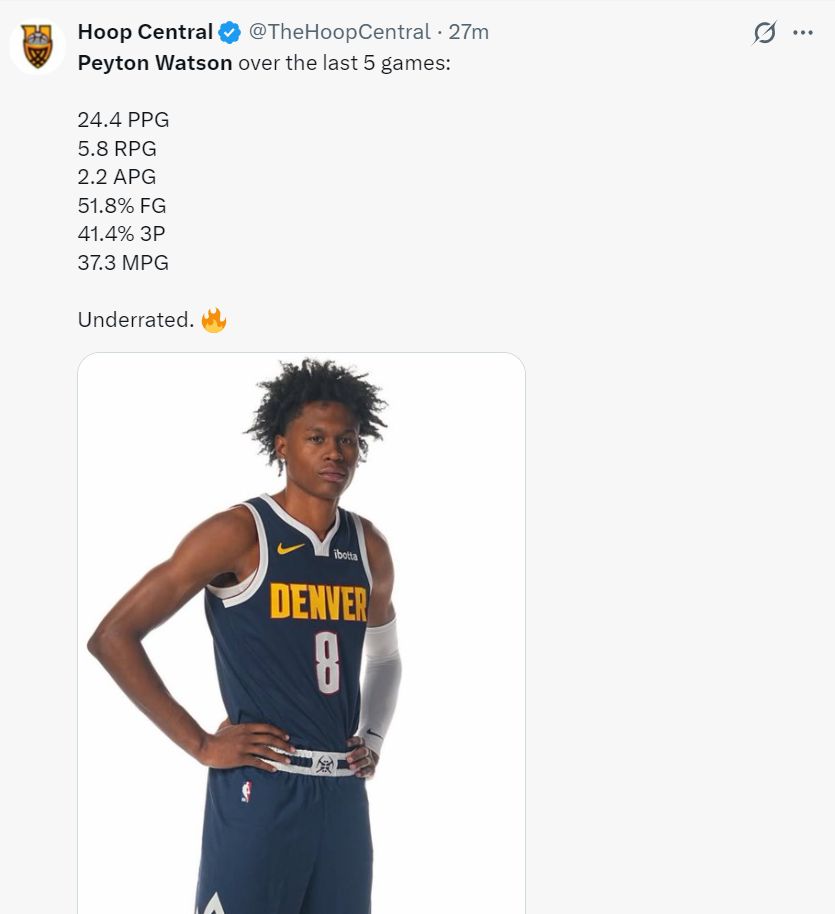
Task: Click the 37.3 MPG stat line
Action: (x=123, y=262)
